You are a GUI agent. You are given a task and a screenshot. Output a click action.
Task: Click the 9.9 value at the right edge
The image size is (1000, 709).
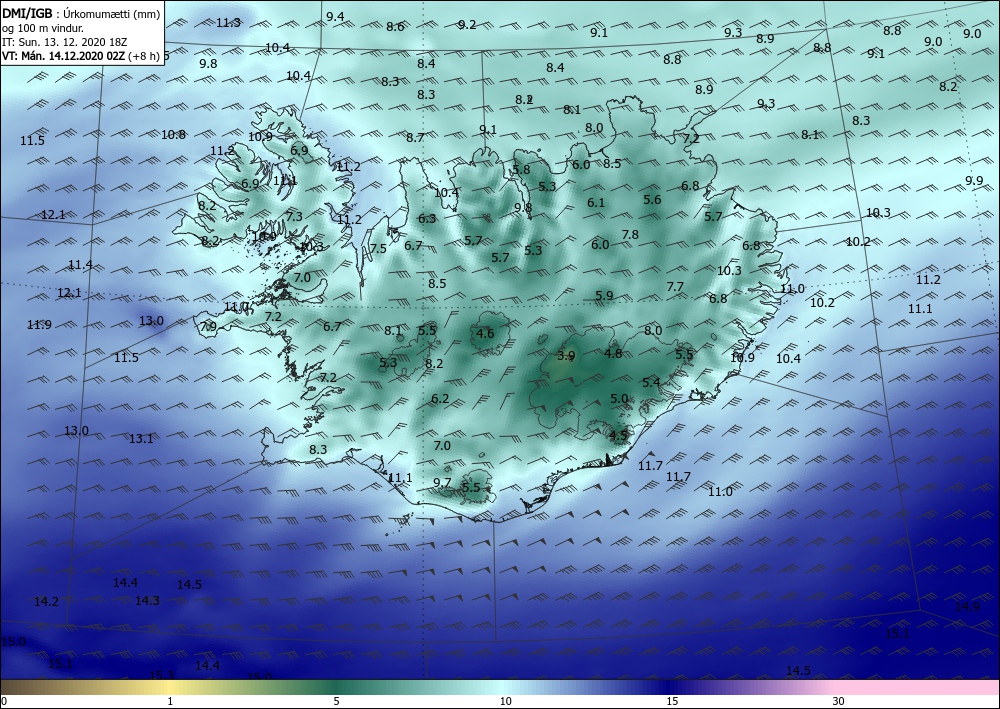point(974,181)
